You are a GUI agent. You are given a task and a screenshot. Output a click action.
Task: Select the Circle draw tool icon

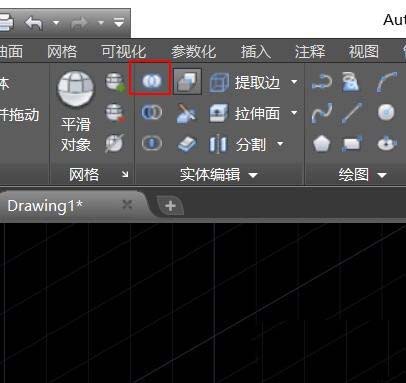click(386, 113)
